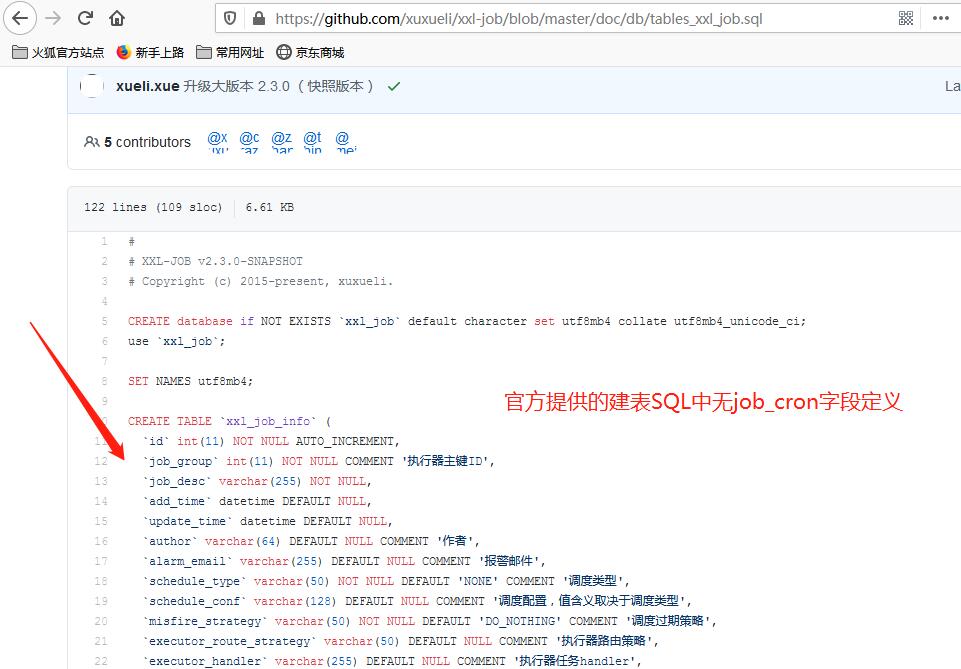Click the 5 contributors link

[144, 142]
